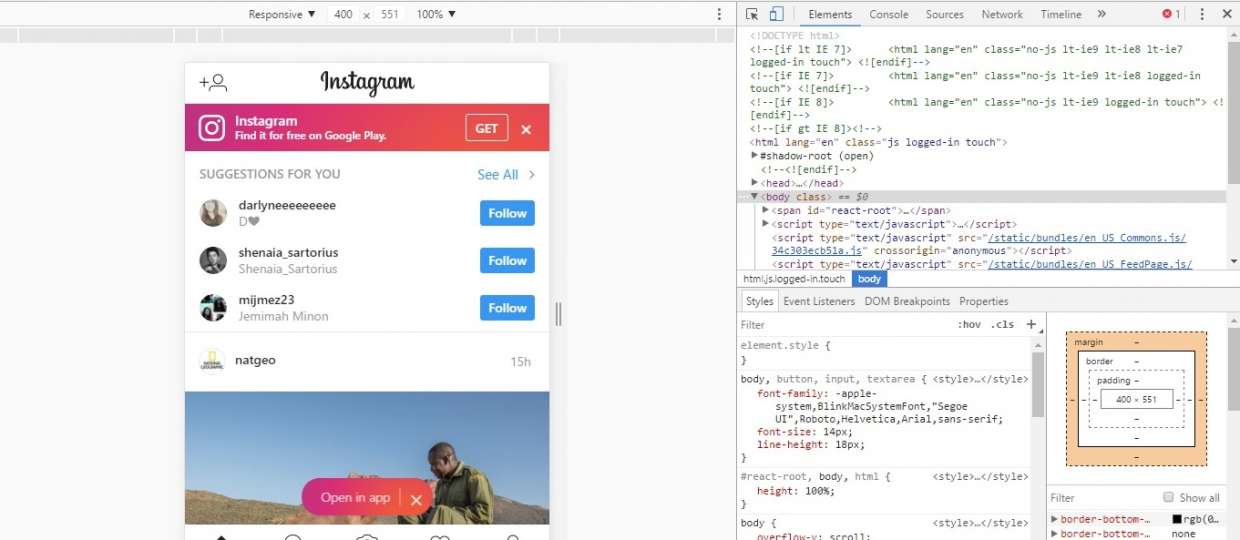Show more DevTools tabs via double chevron
Viewport: 1240px width, 540px height.
(1102, 14)
